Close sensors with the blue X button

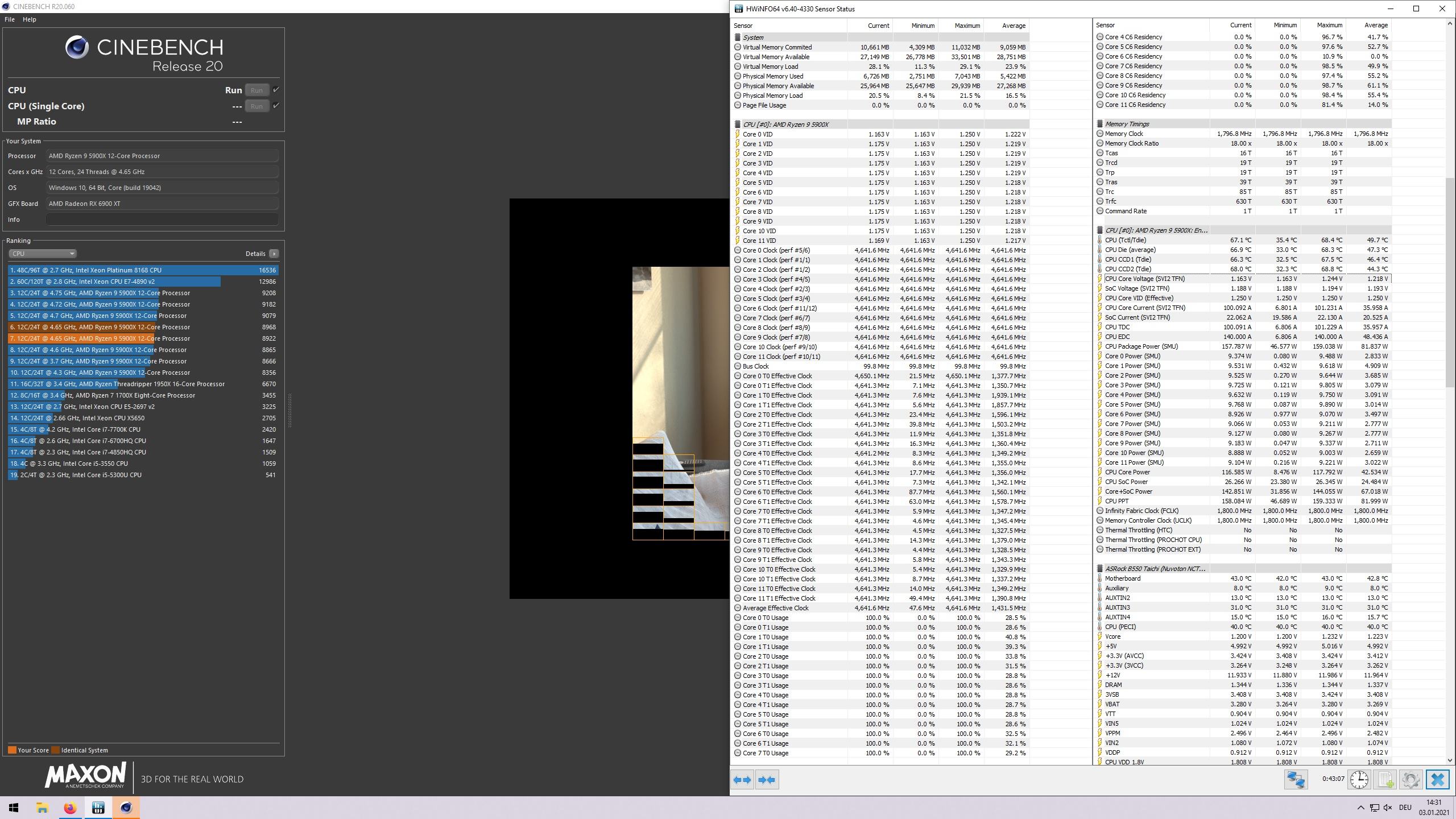click(1437, 780)
